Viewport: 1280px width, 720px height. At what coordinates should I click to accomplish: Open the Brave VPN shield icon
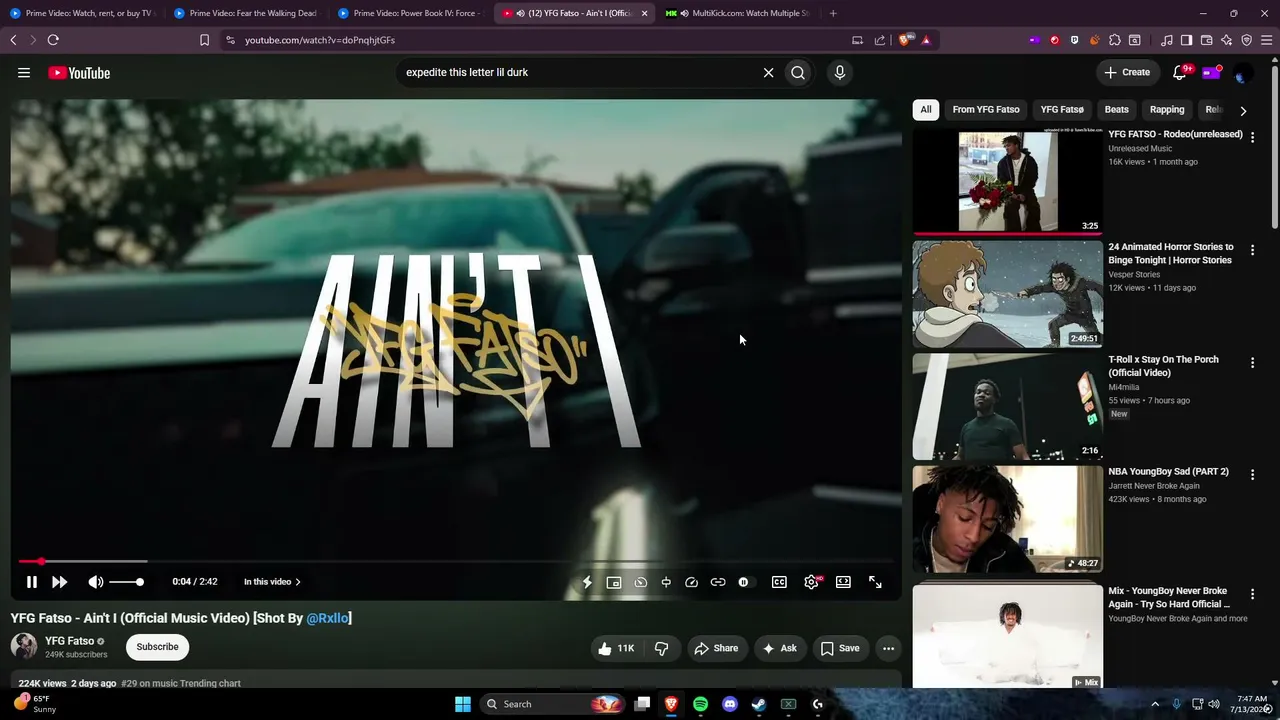coord(1246,40)
